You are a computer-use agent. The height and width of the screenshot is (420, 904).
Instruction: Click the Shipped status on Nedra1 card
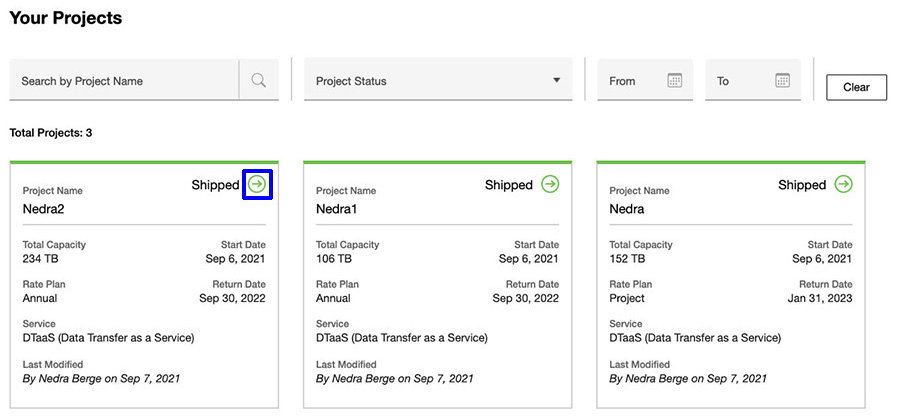(508, 185)
